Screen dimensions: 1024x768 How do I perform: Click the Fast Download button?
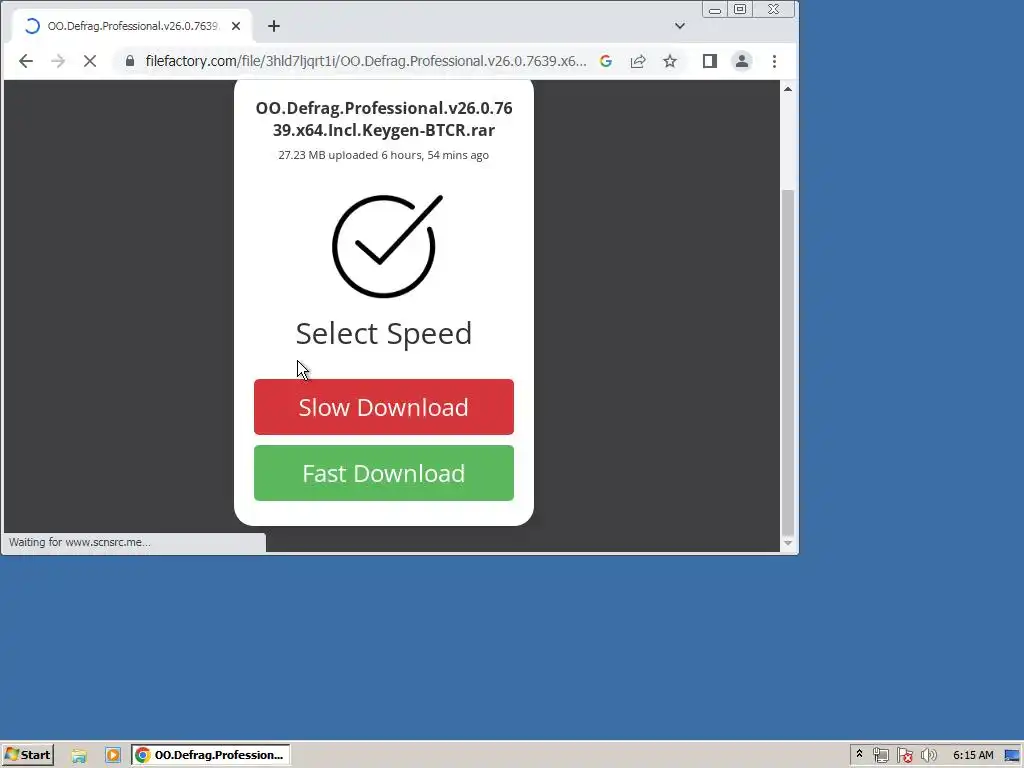pos(384,473)
